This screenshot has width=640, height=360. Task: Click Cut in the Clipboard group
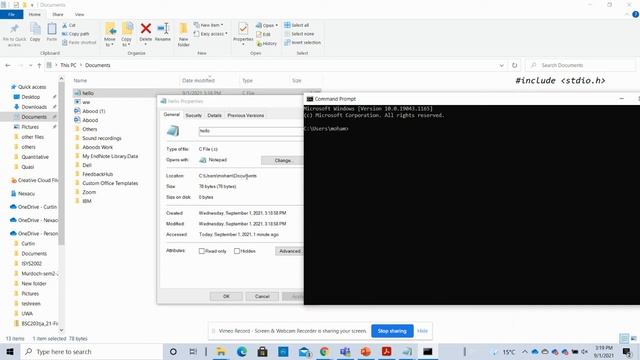click(x=69, y=25)
